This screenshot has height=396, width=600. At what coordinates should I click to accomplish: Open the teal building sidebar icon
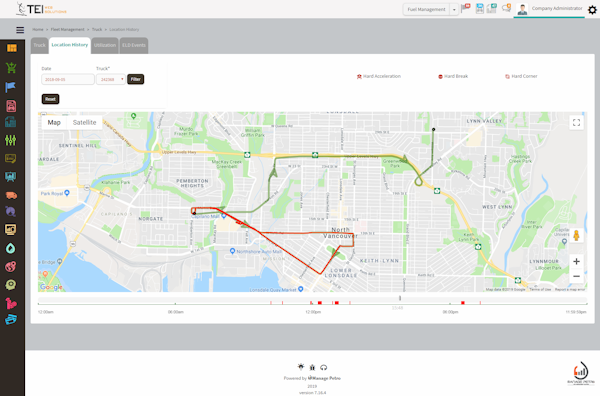point(11,122)
